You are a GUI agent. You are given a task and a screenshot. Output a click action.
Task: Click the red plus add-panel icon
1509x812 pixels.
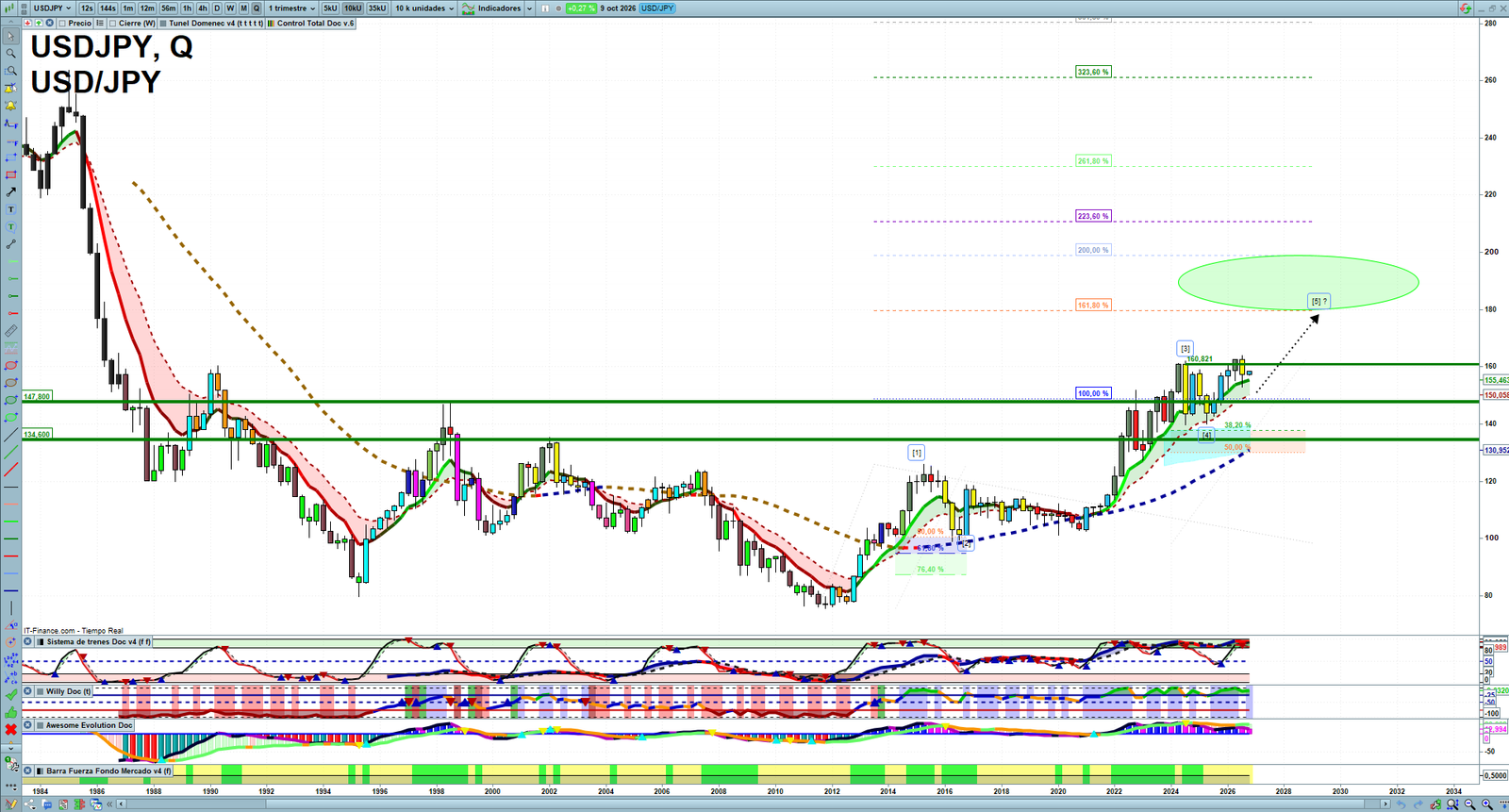pyautogui.click(x=27, y=24)
